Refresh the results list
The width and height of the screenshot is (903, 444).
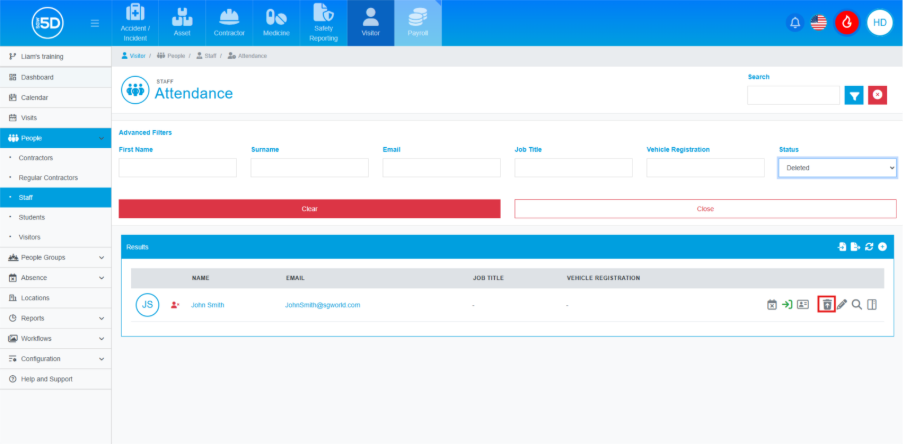[x=869, y=246]
